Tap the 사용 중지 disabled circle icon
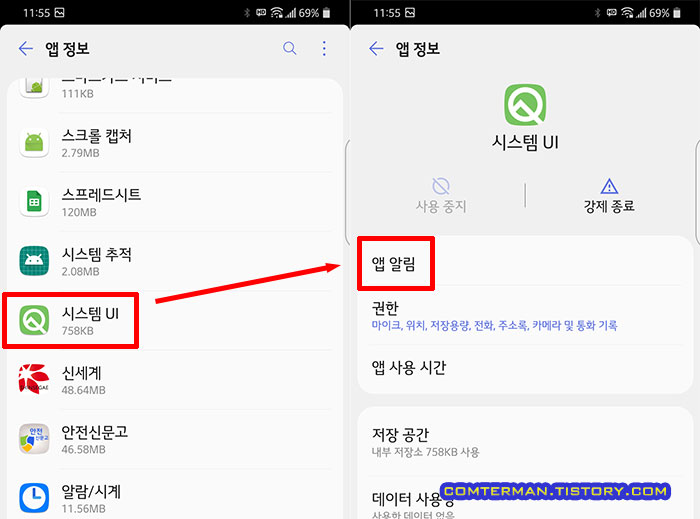This screenshot has height=519, width=700. [441, 186]
